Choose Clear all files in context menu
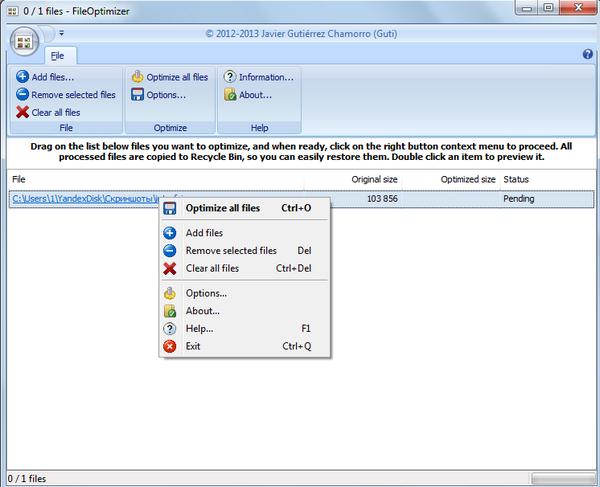The height and width of the screenshot is (487, 600). pyautogui.click(x=245, y=268)
